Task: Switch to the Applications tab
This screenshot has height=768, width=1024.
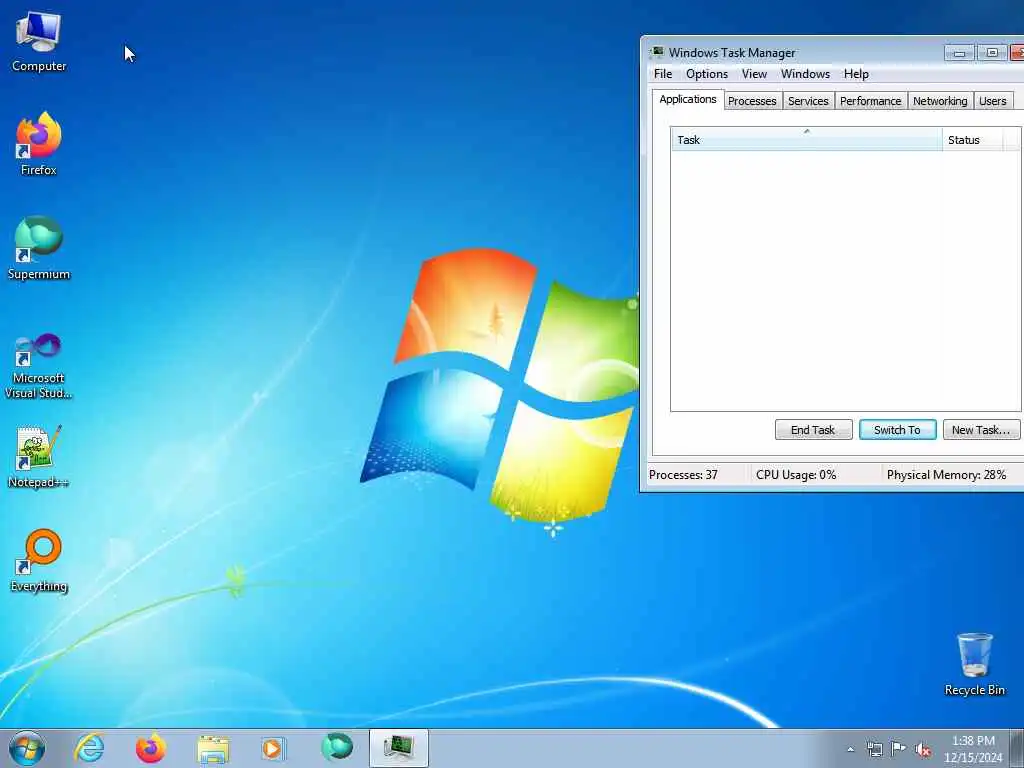Action: tap(688, 99)
